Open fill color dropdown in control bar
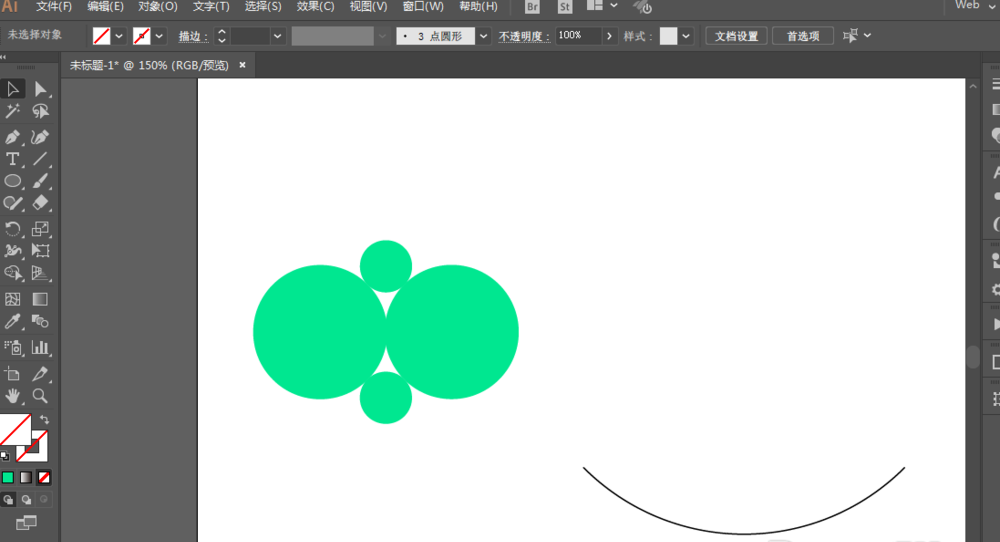 (x=119, y=36)
